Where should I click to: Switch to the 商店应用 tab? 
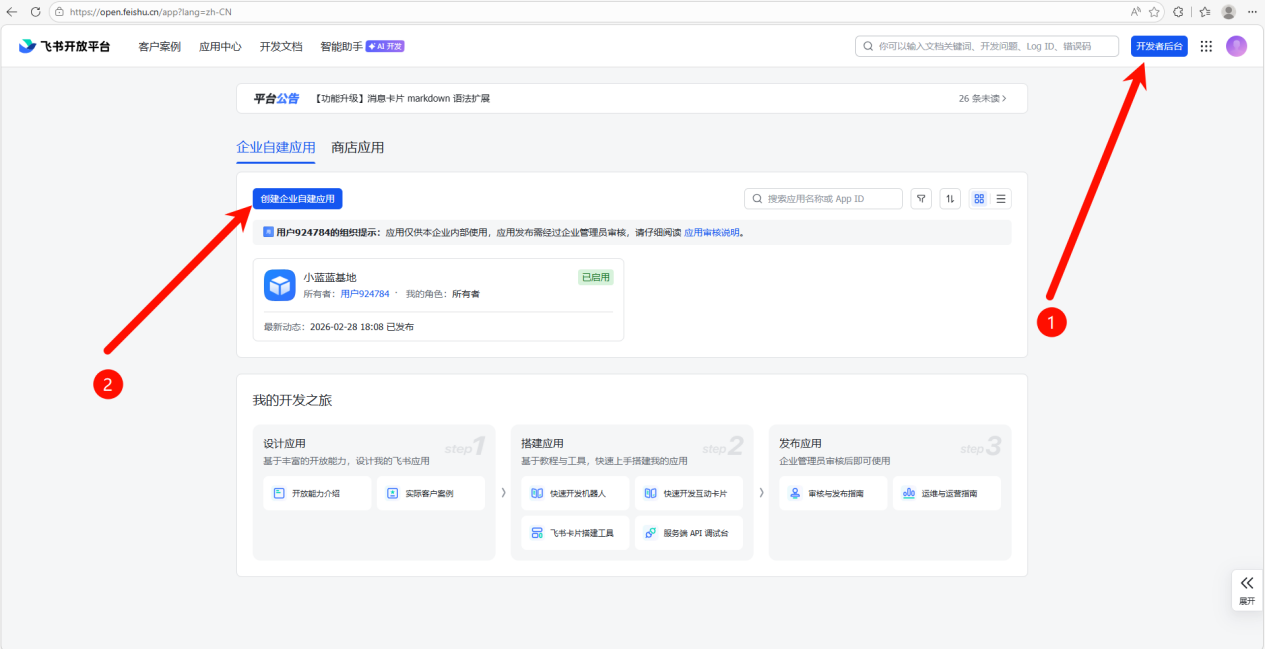357,146
